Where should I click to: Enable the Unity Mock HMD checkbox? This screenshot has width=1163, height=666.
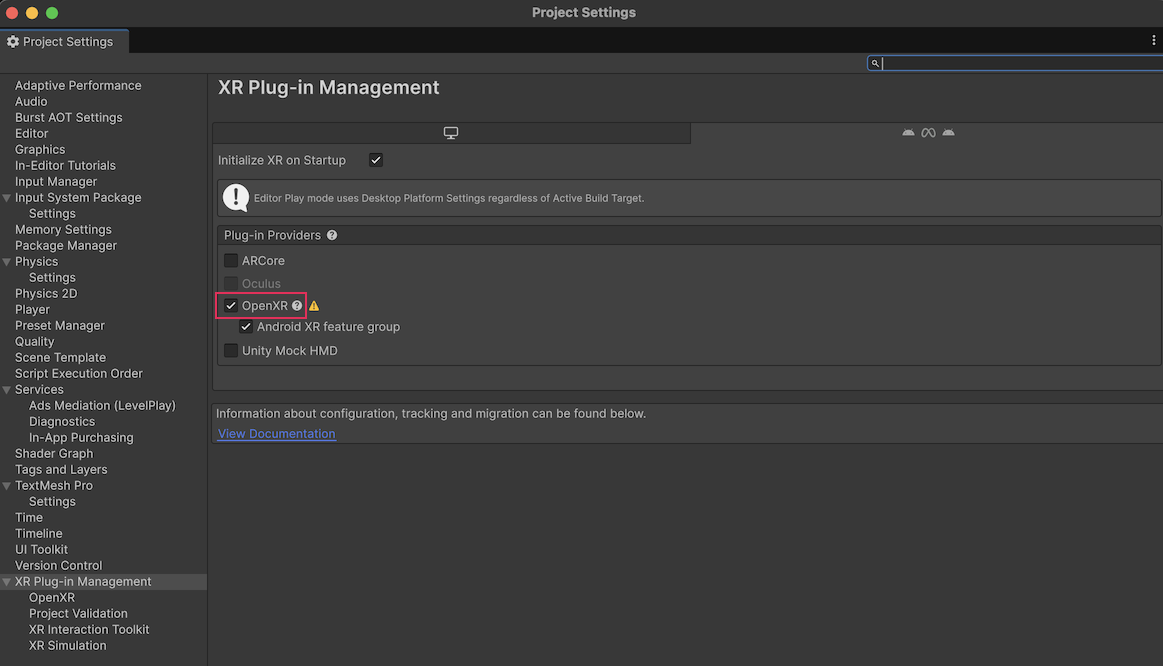231,351
